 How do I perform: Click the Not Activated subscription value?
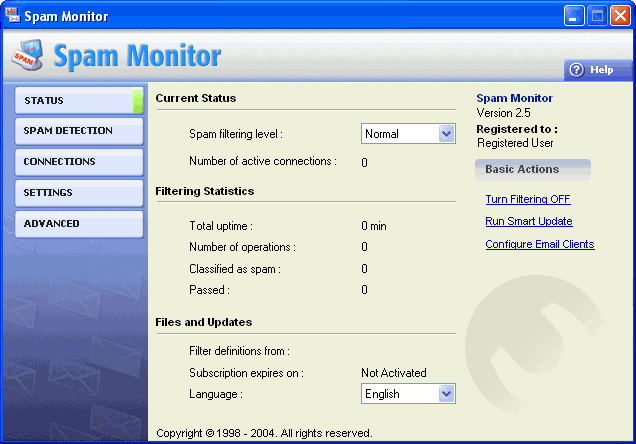click(x=393, y=373)
